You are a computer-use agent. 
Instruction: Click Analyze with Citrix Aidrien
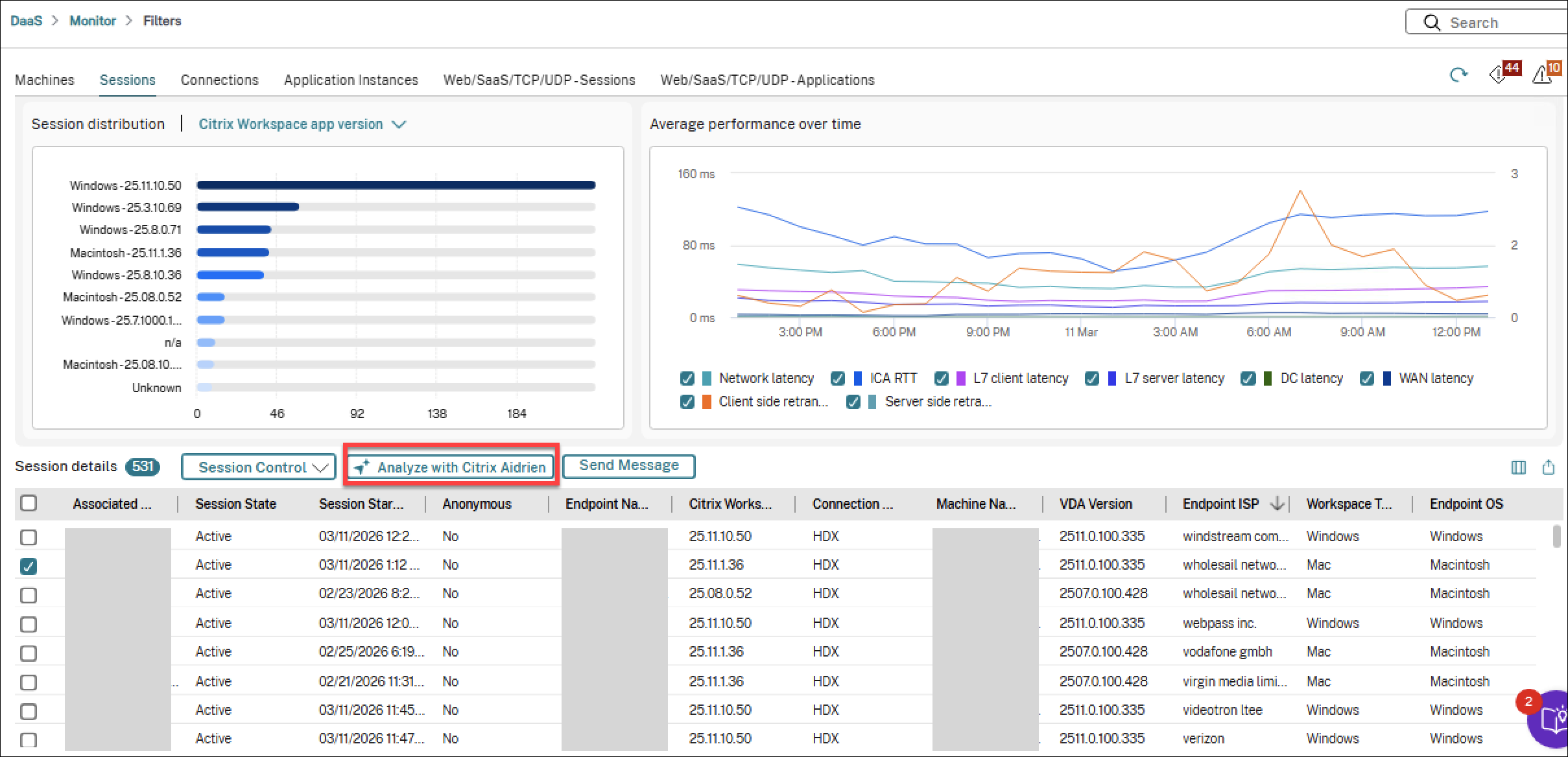tap(451, 467)
